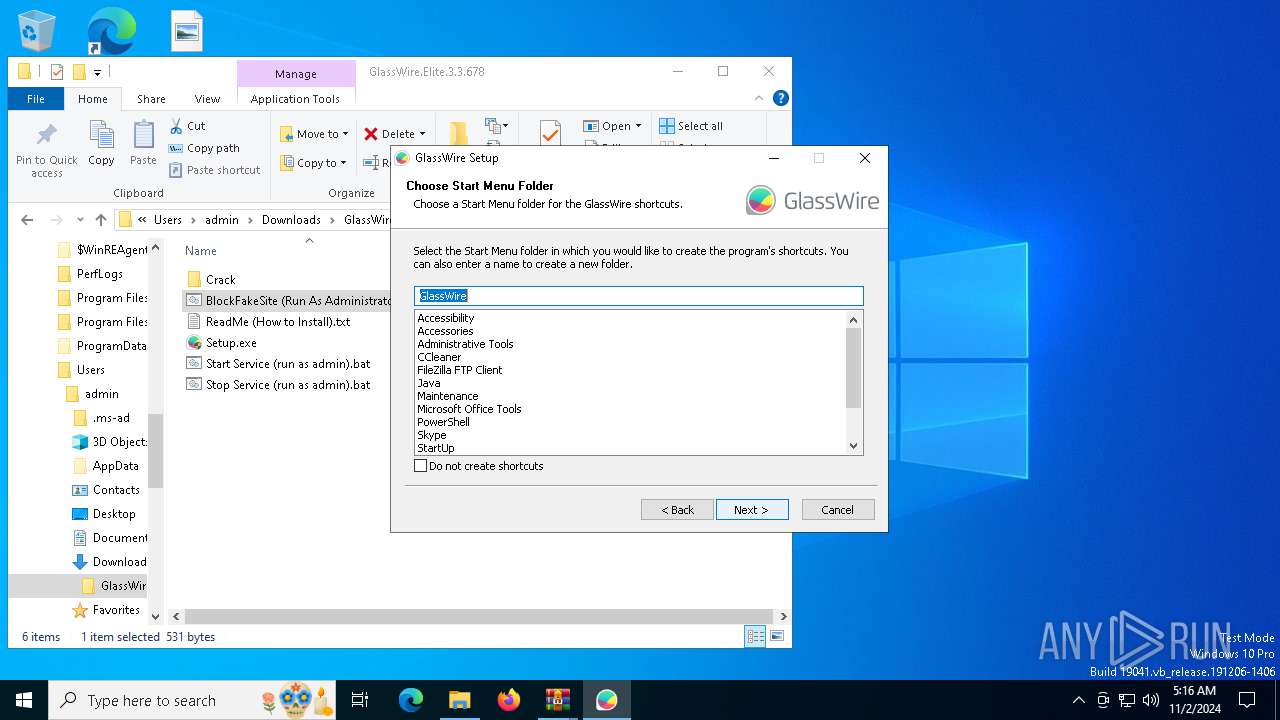Select Setup.exe in file list
Viewport: 1280px width, 720px height.
point(231,343)
